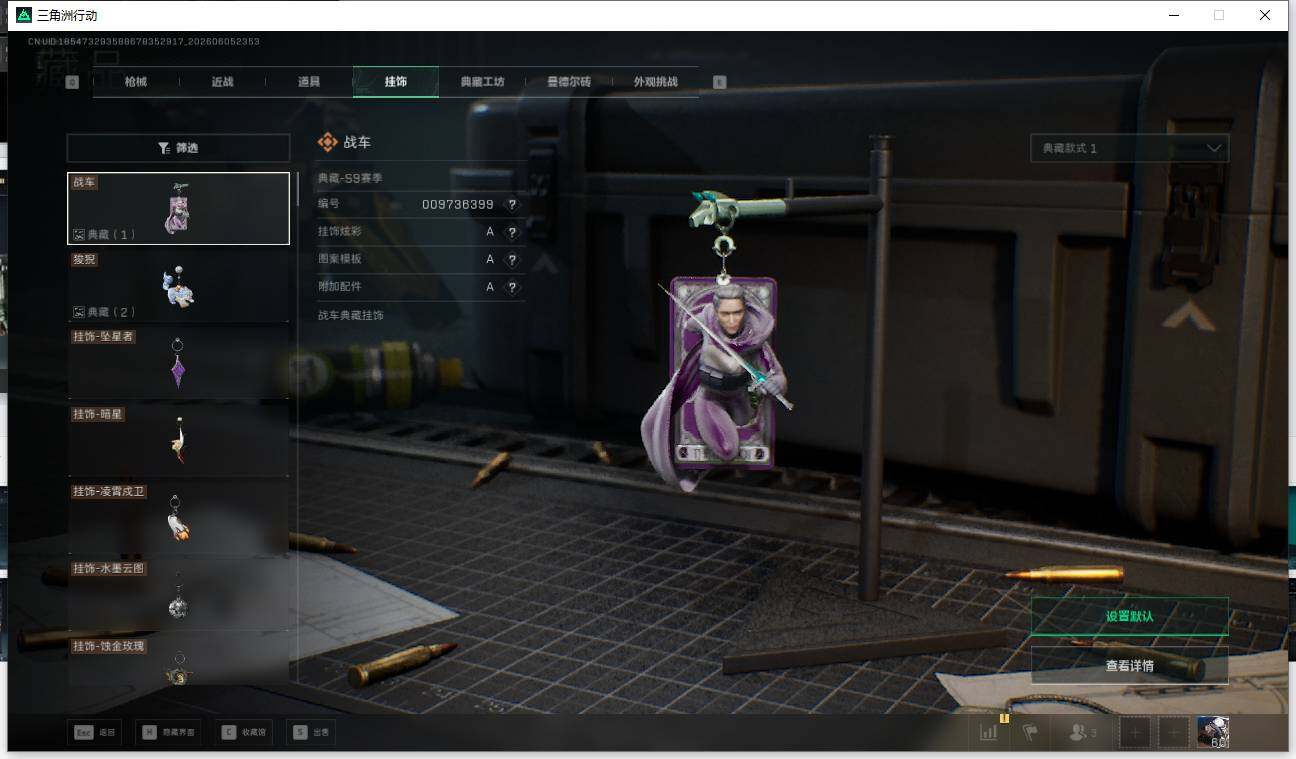
Task: Click the 战车典藏挂饰 description text
Action: click(x=350, y=315)
